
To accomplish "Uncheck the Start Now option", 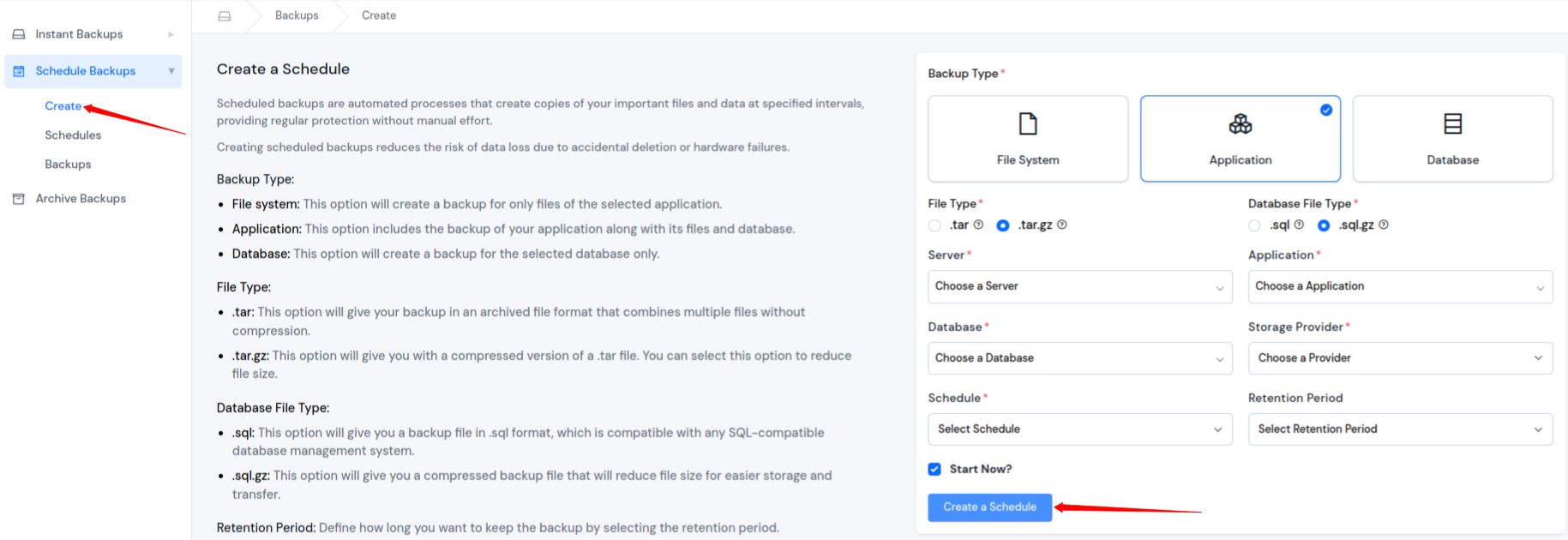I will (934, 469).
